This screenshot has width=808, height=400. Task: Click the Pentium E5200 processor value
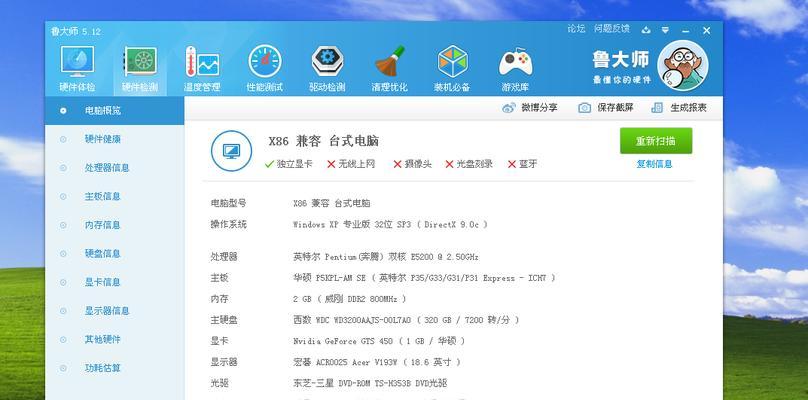point(386,257)
